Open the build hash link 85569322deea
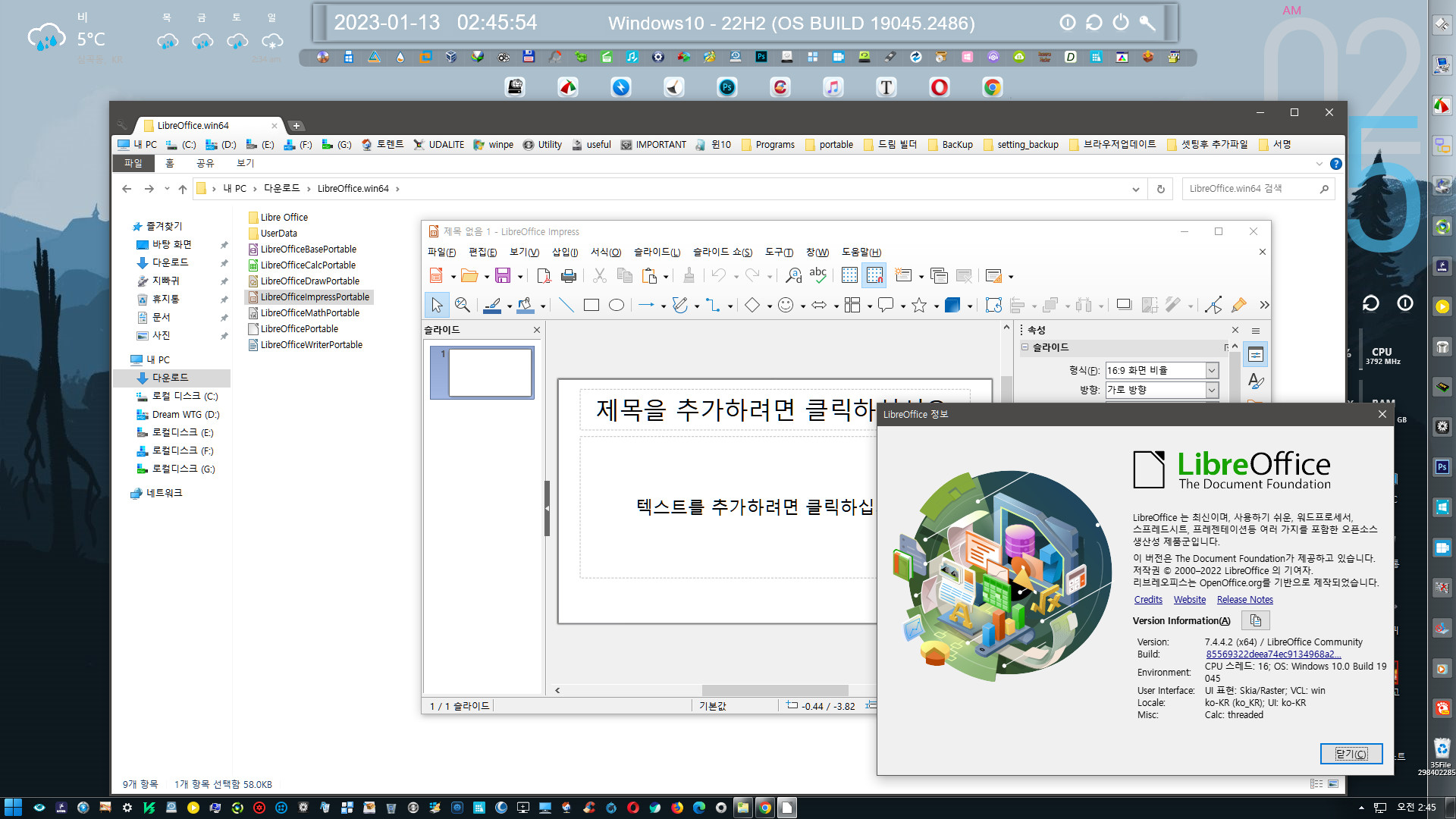The height and width of the screenshot is (819, 1456). point(1273,654)
